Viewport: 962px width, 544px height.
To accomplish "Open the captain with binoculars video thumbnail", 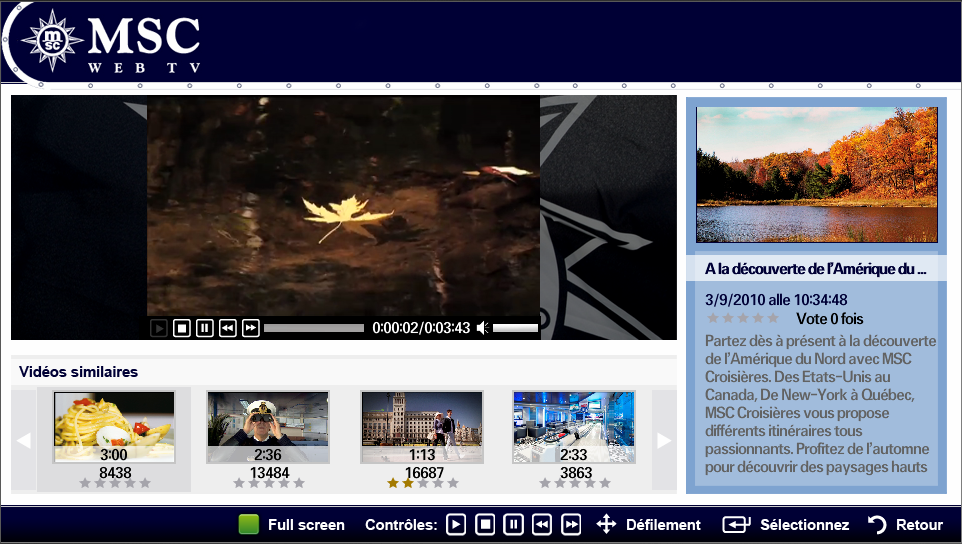I will (267, 427).
